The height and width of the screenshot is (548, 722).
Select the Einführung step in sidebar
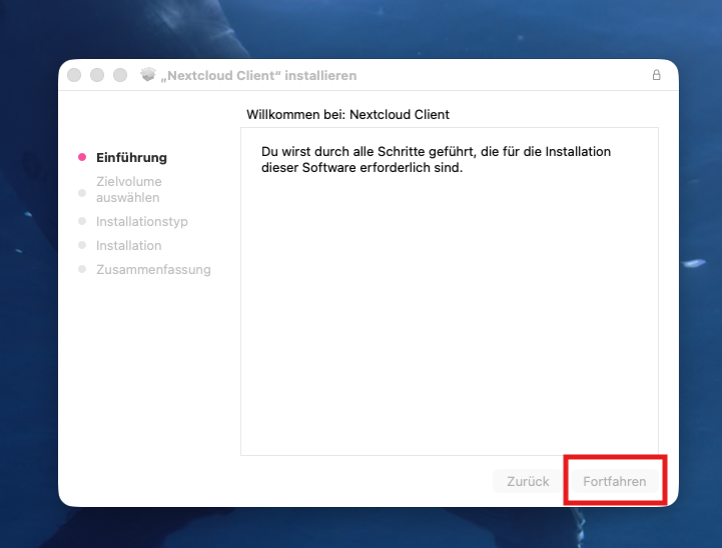[x=131, y=157]
